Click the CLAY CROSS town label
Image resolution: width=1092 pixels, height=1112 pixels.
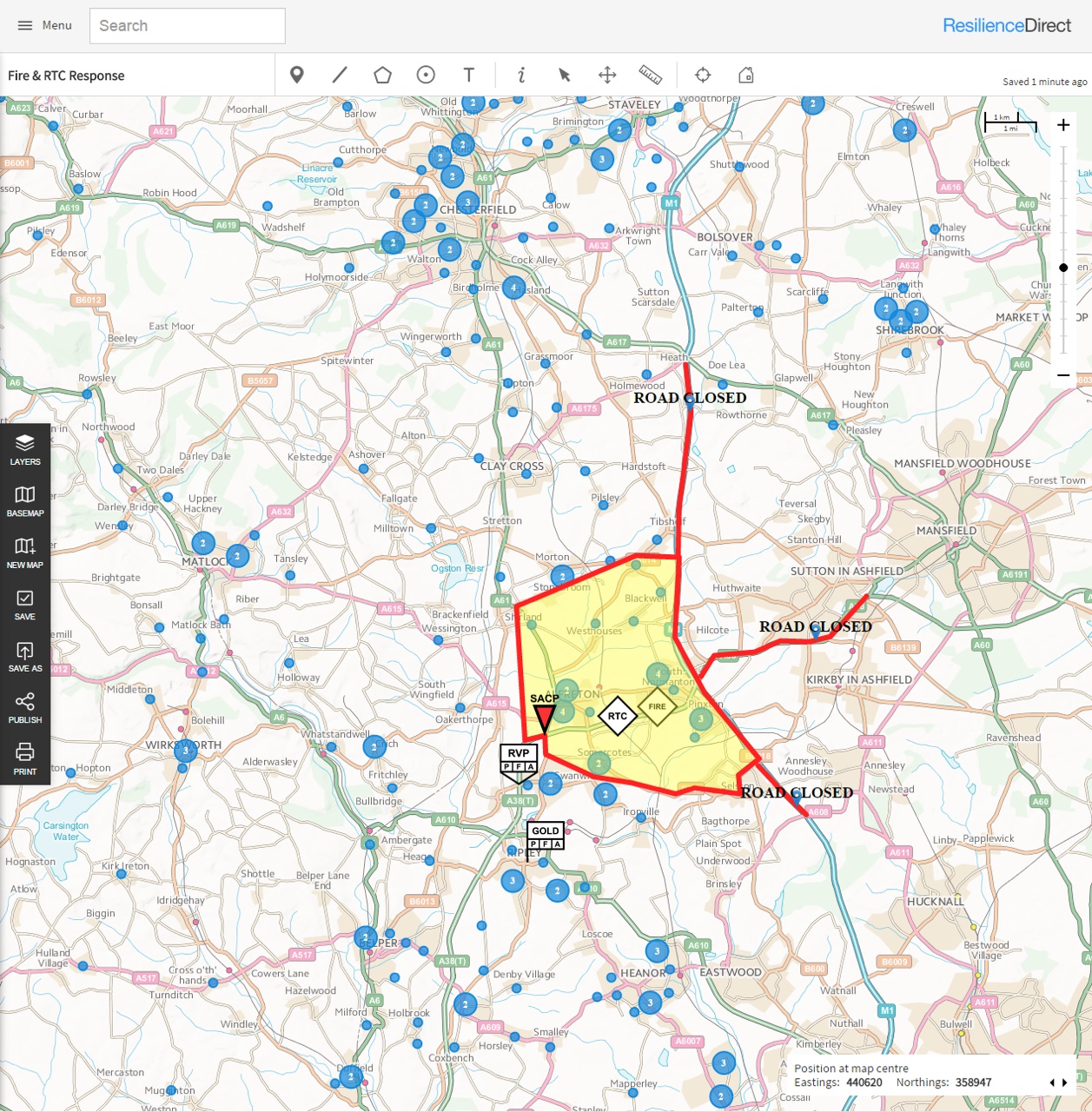pos(512,466)
